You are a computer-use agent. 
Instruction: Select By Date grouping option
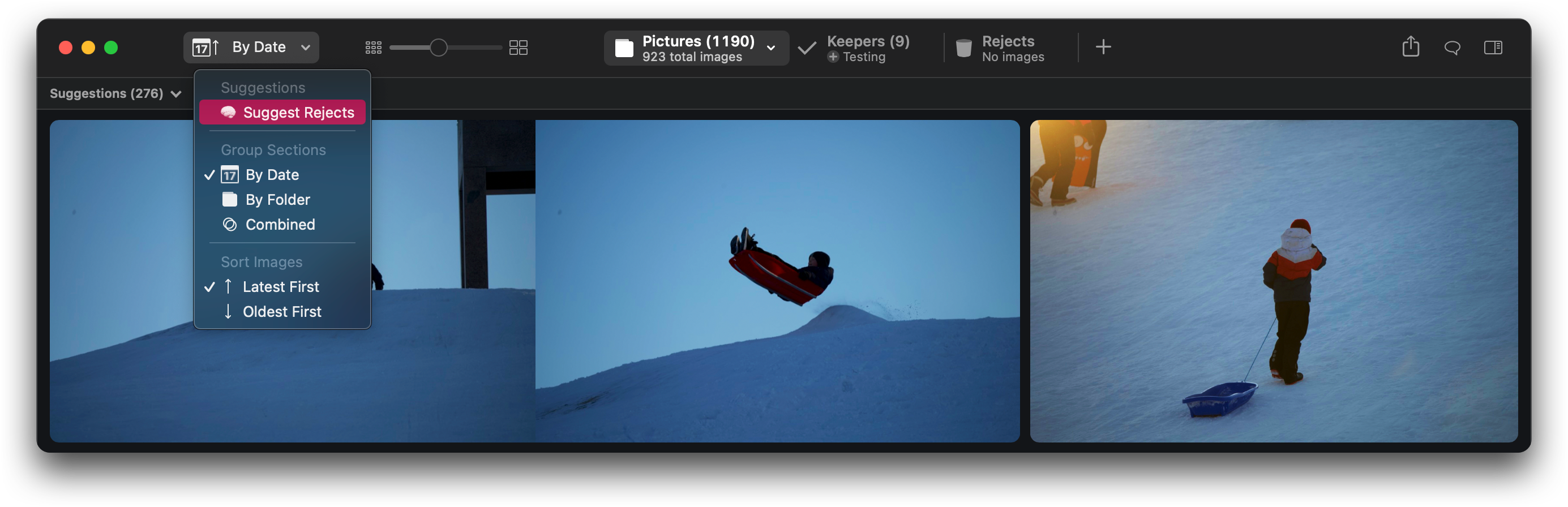(x=272, y=175)
